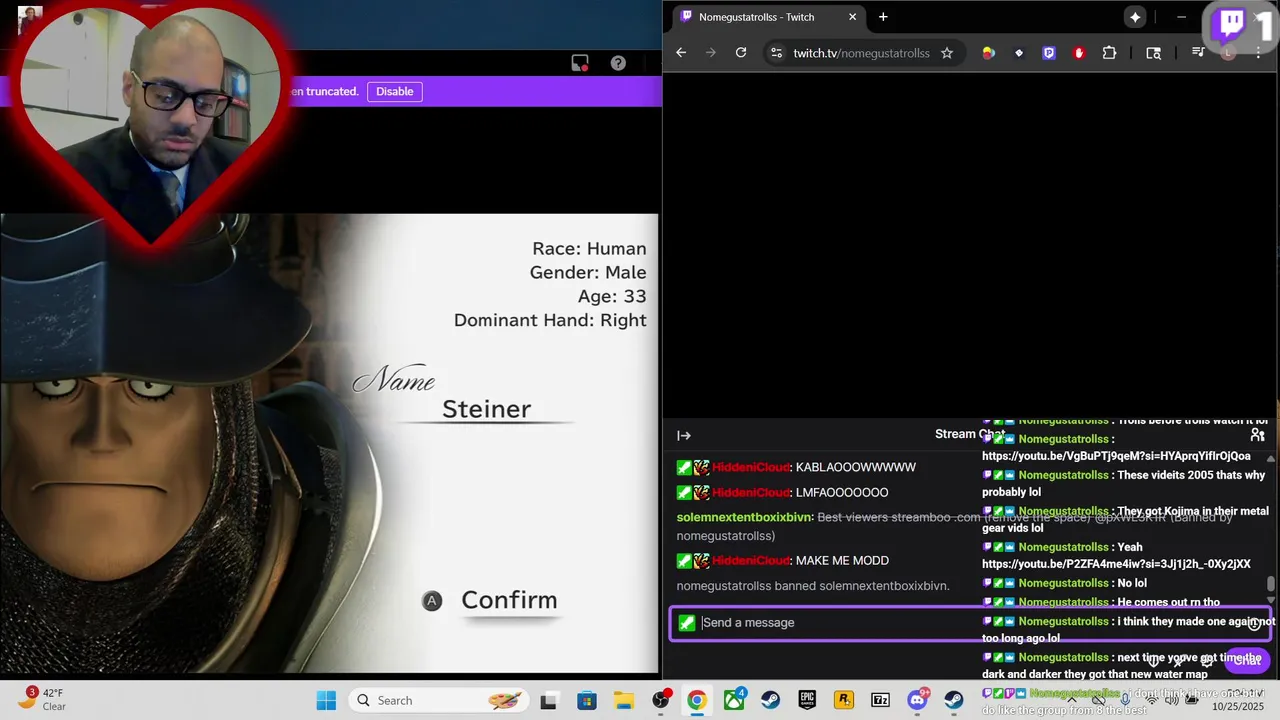
Task: Click the help question mark icon above game
Action: 618,63
